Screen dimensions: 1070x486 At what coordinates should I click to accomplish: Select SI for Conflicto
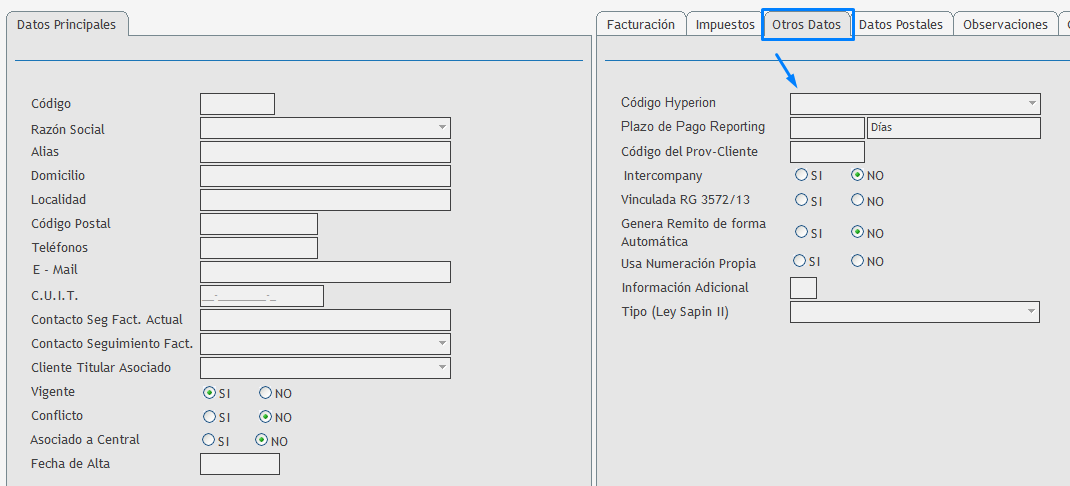tap(209, 417)
